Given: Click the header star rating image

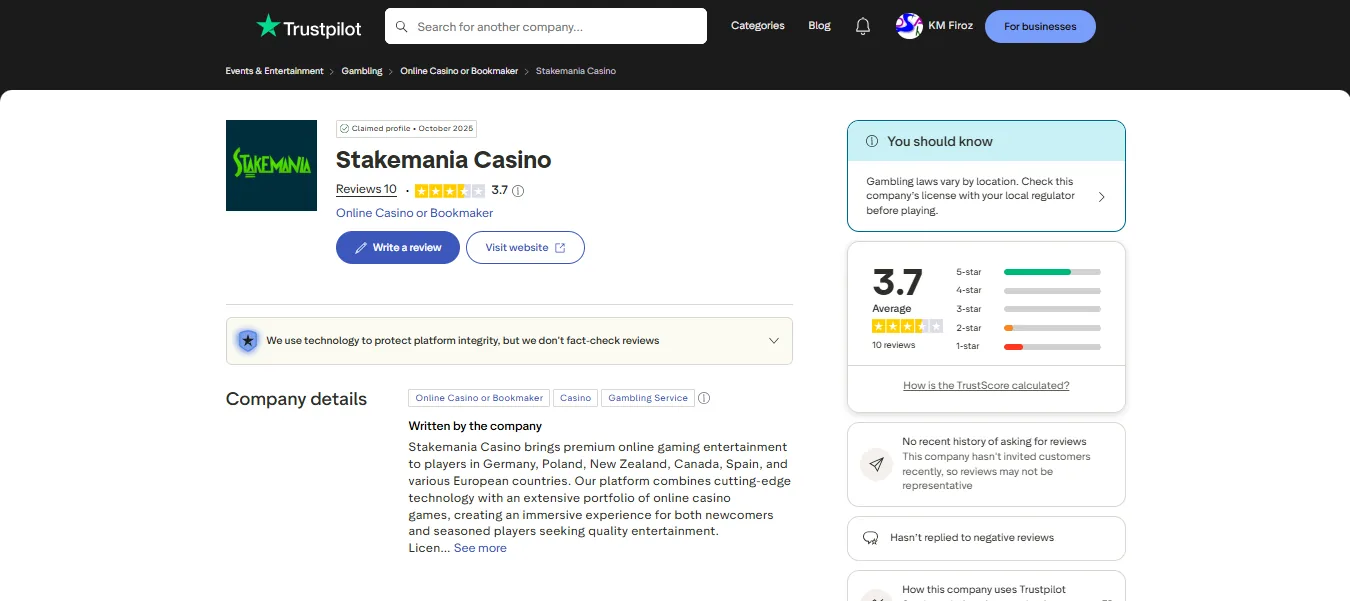Looking at the screenshot, I should point(450,190).
